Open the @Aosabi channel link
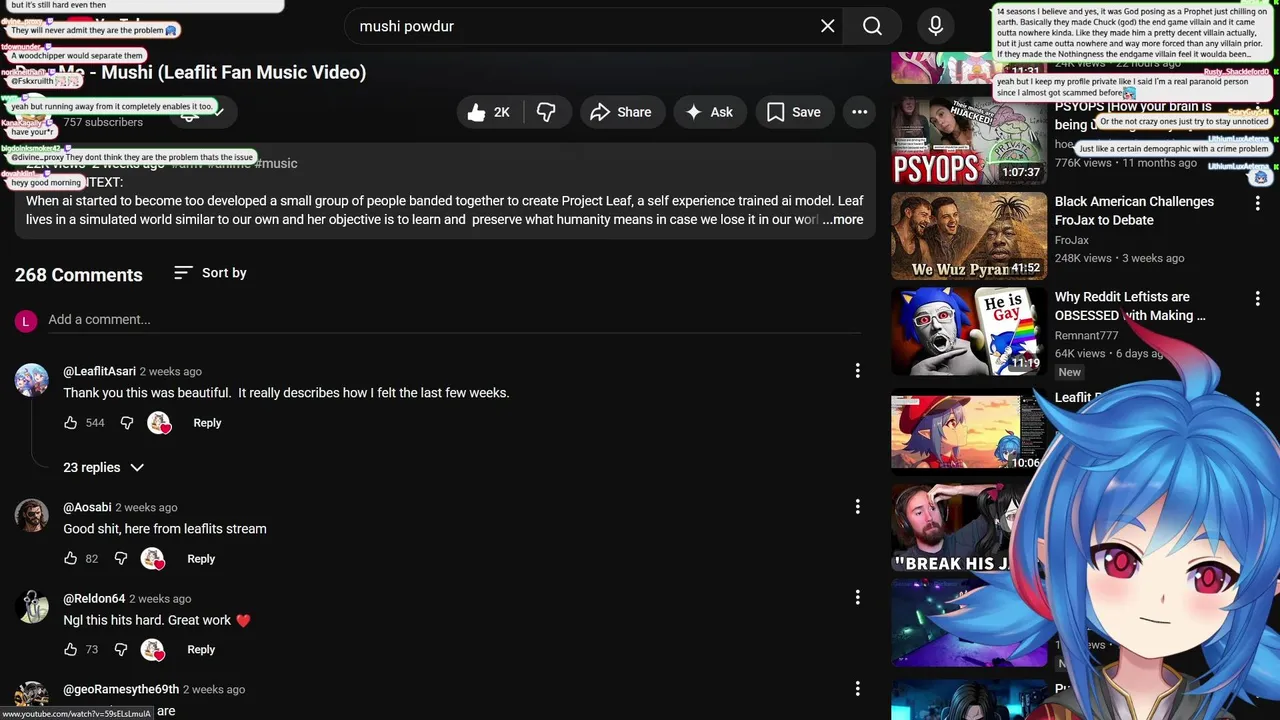 point(87,507)
